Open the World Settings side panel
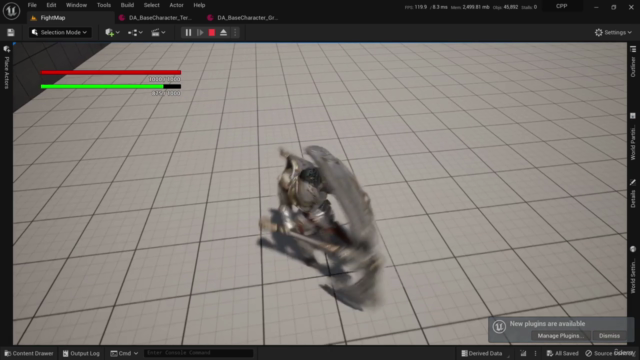The height and width of the screenshot is (360, 640). (633, 270)
